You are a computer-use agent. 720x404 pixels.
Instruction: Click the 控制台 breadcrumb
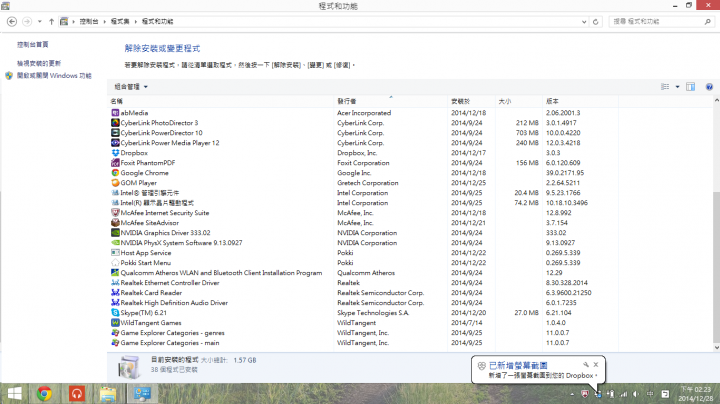pyautogui.click(x=89, y=22)
